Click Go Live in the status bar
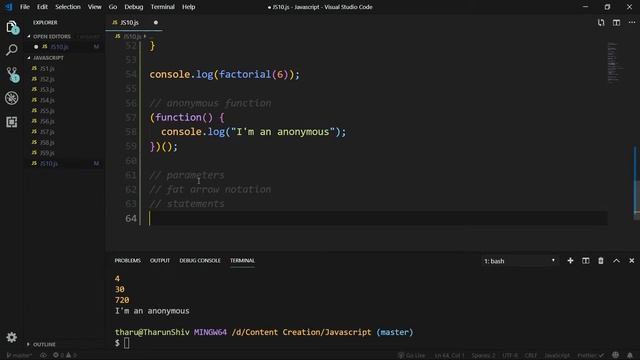The width and height of the screenshot is (640, 360). [411, 356]
